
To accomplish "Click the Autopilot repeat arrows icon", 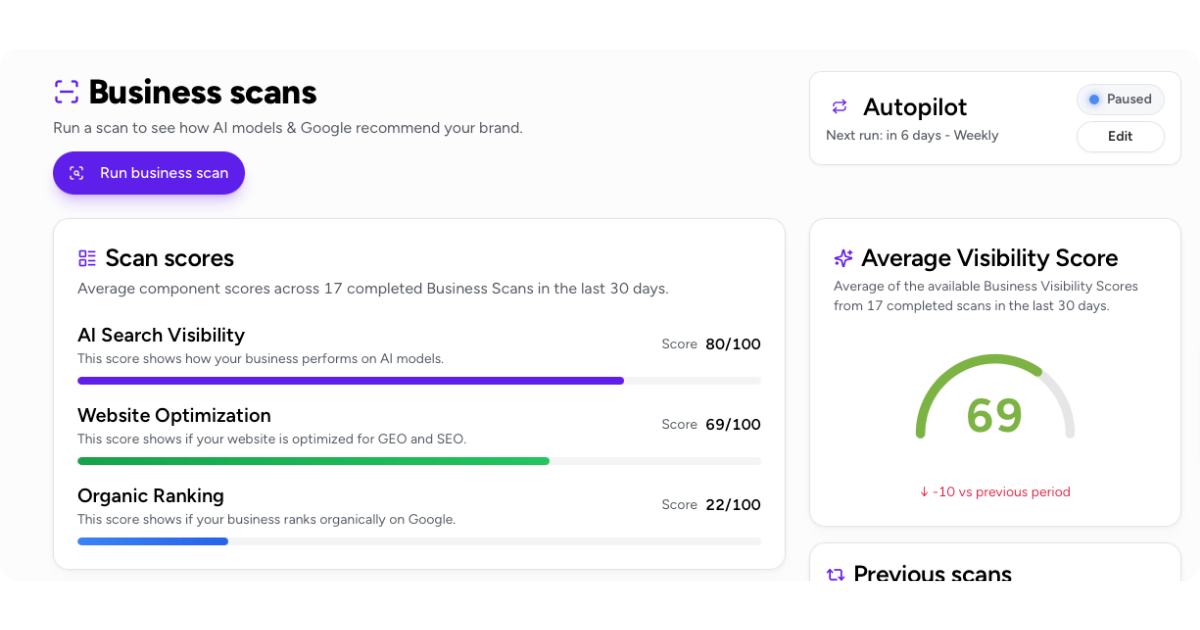I will click(x=840, y=107).
